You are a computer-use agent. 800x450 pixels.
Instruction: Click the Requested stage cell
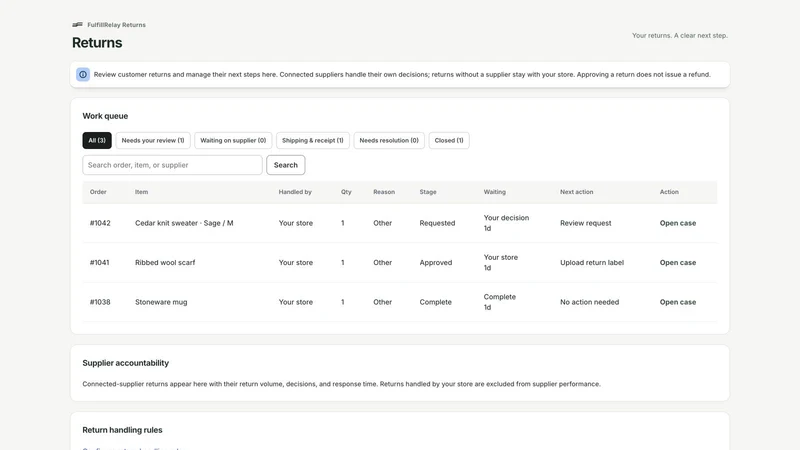point(437,223)
